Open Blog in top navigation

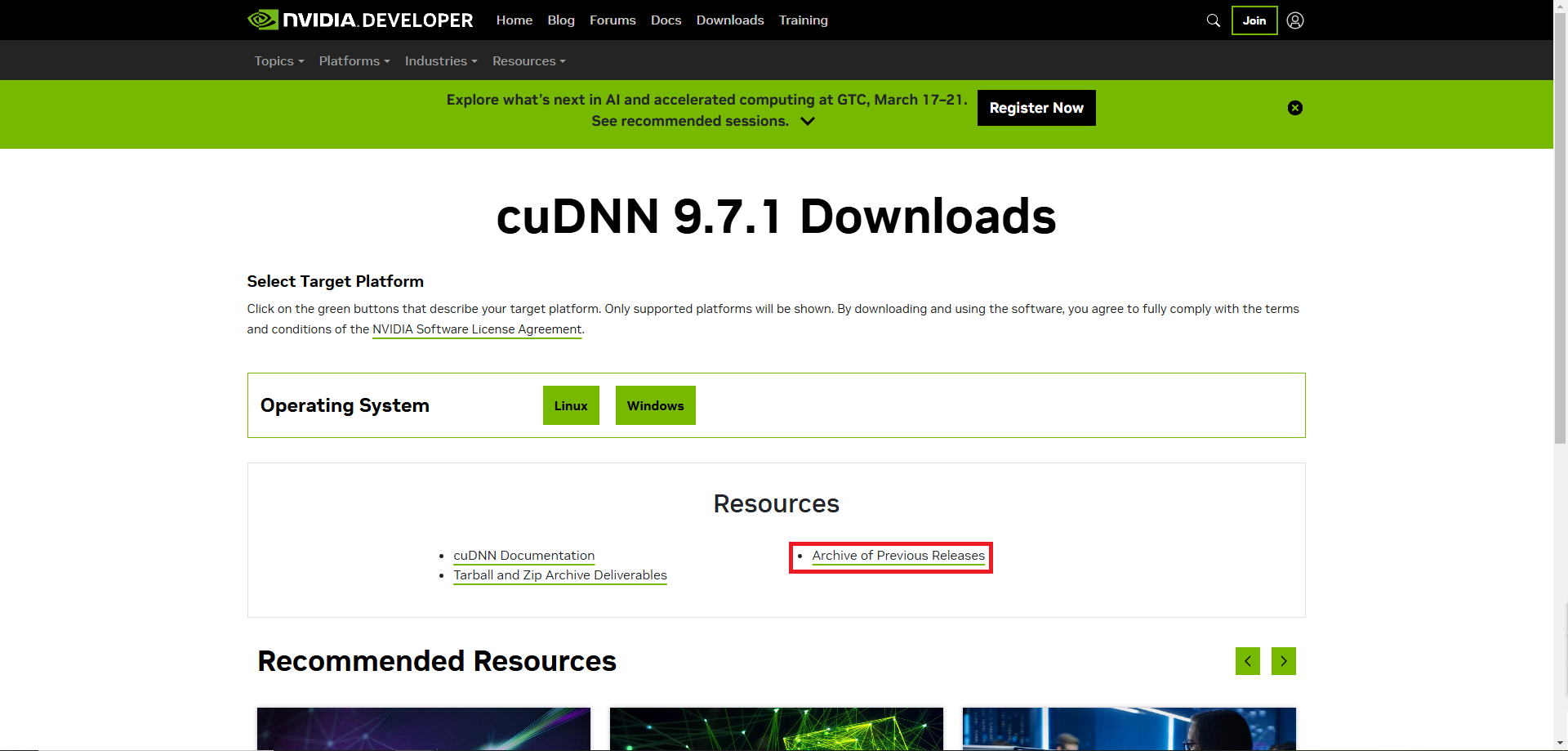[561, 20]
